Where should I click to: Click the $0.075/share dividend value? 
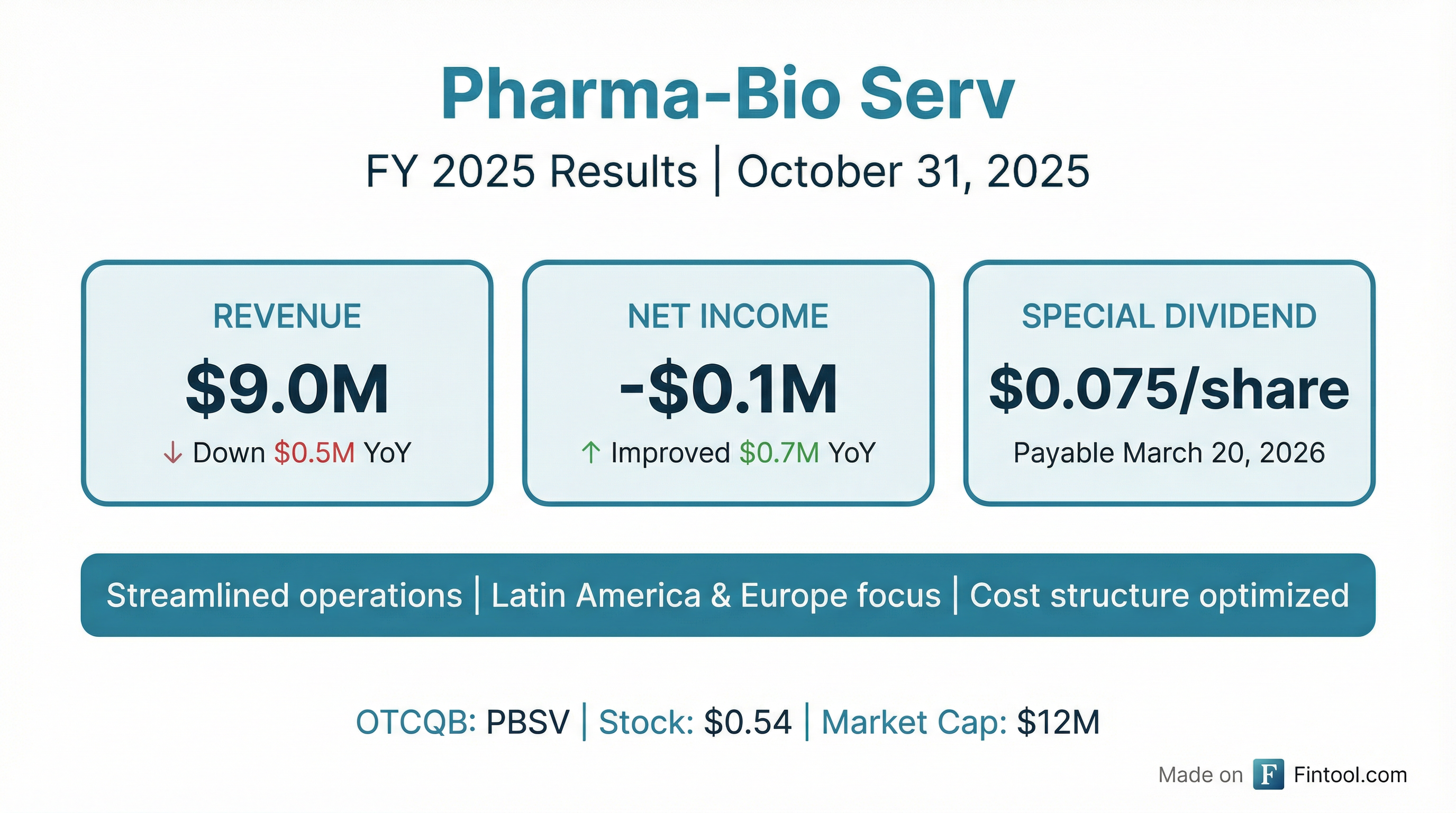(1169, 389)
